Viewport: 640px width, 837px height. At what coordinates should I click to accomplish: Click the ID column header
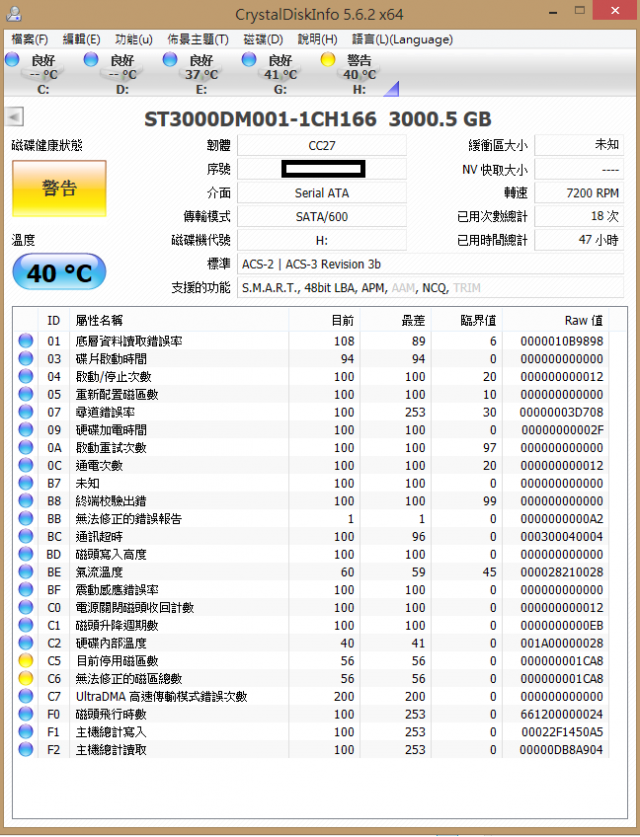tap(54, 320)
